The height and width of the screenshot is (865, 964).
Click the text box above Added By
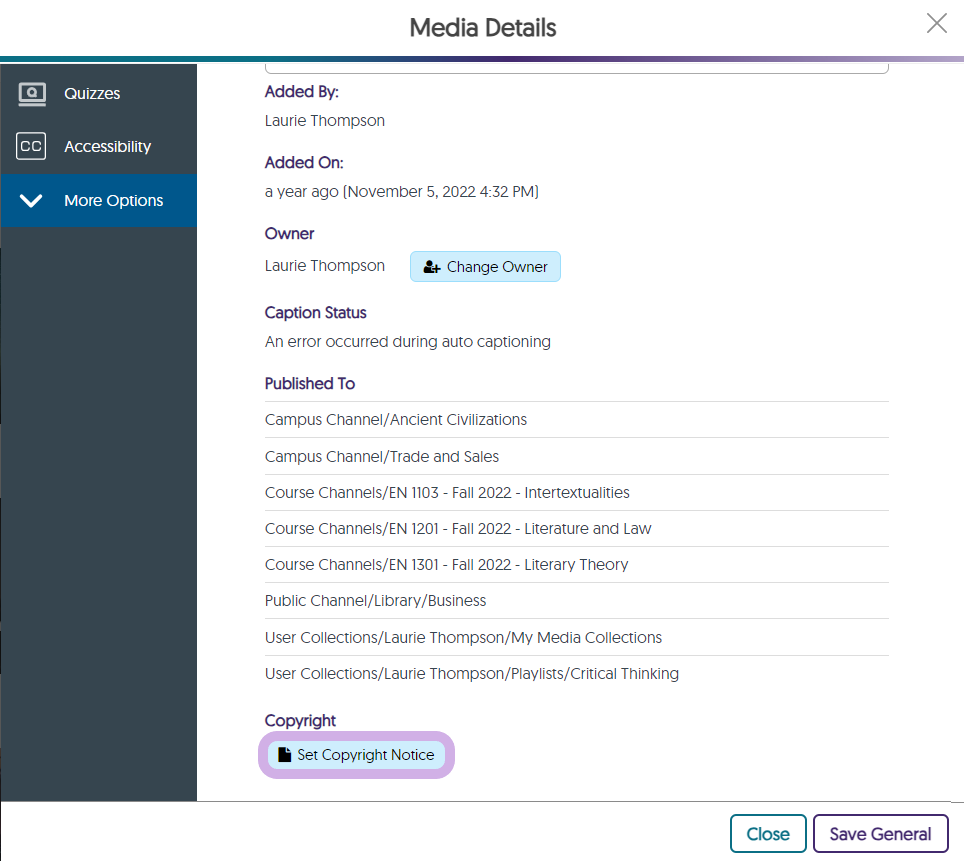[576, 68]
